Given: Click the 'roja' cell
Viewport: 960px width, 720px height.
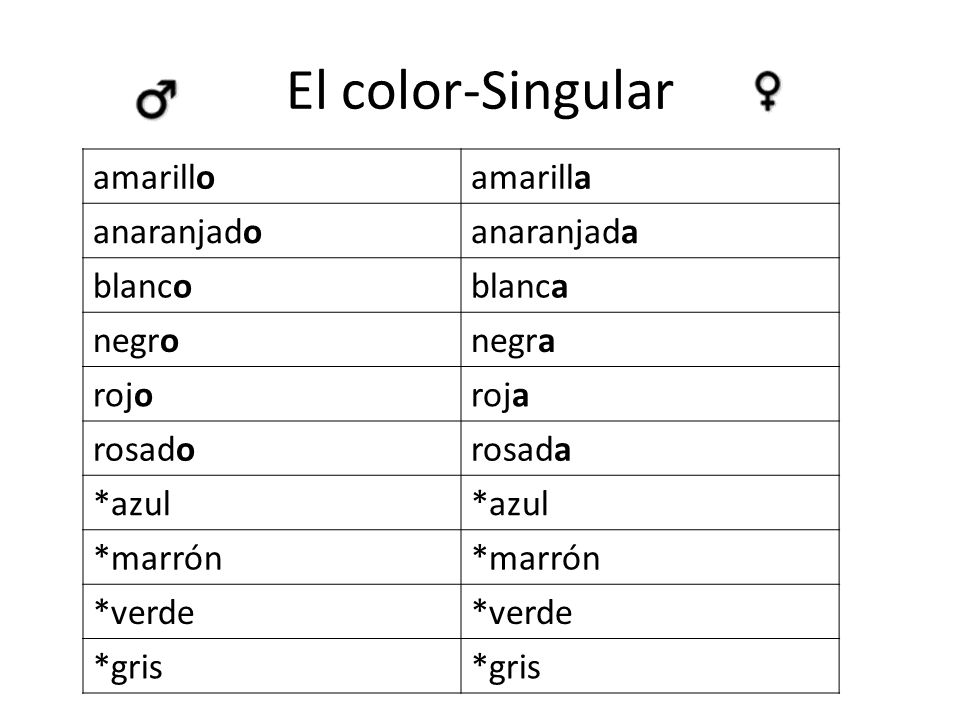Looking at the screenshot, I should click(650, 394).
